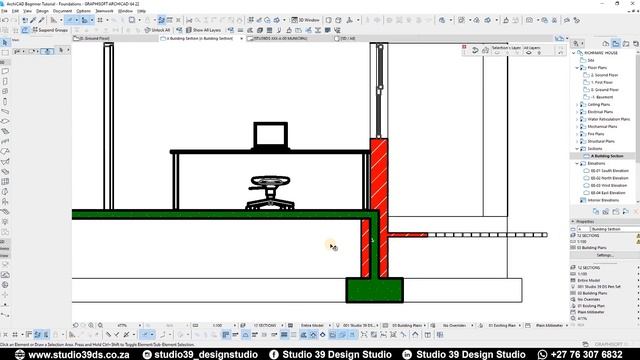The image size is (640, 360).
Task: Switch navigator to Publisher Sets icon
Action: pos(636,43)
